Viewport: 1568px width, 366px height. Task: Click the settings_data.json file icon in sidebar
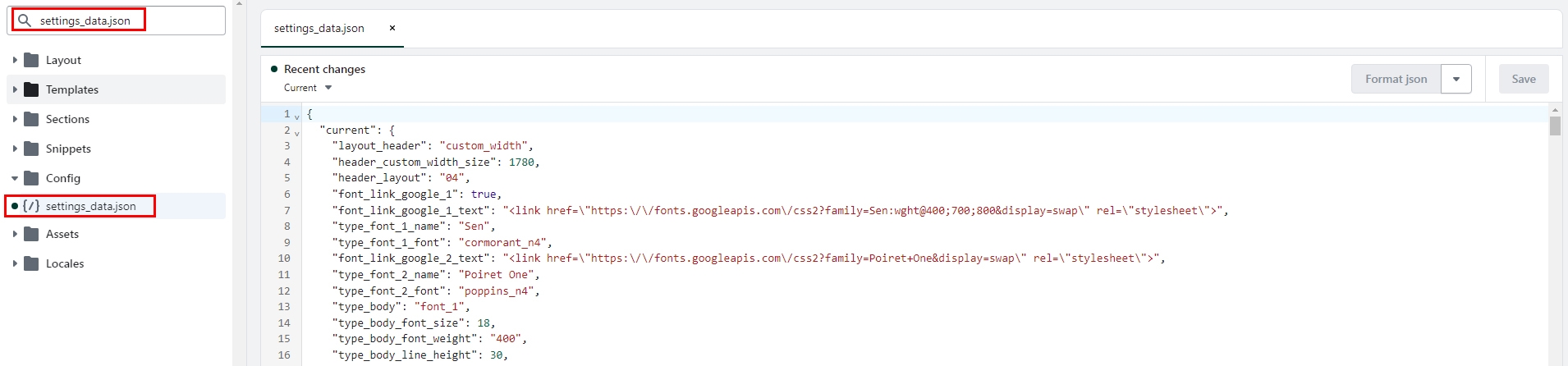tap(31, 206)
